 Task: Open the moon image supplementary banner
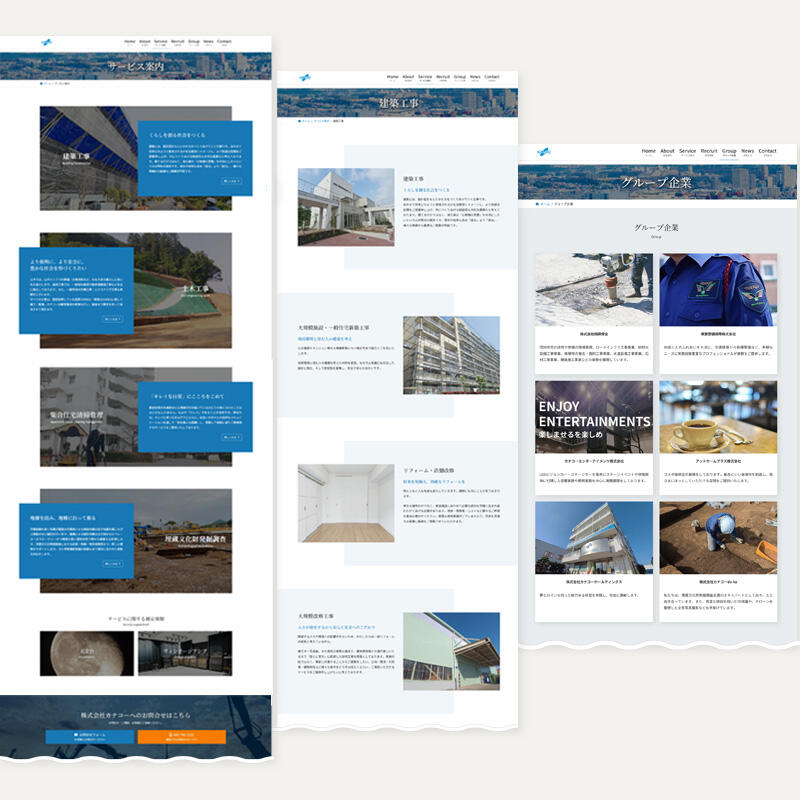pyautogui.click(x=87, y=654)
